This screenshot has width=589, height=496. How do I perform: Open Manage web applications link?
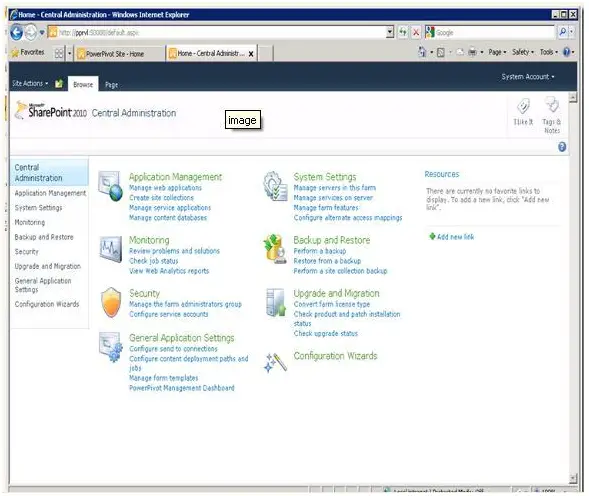click(x=165, y=188)
